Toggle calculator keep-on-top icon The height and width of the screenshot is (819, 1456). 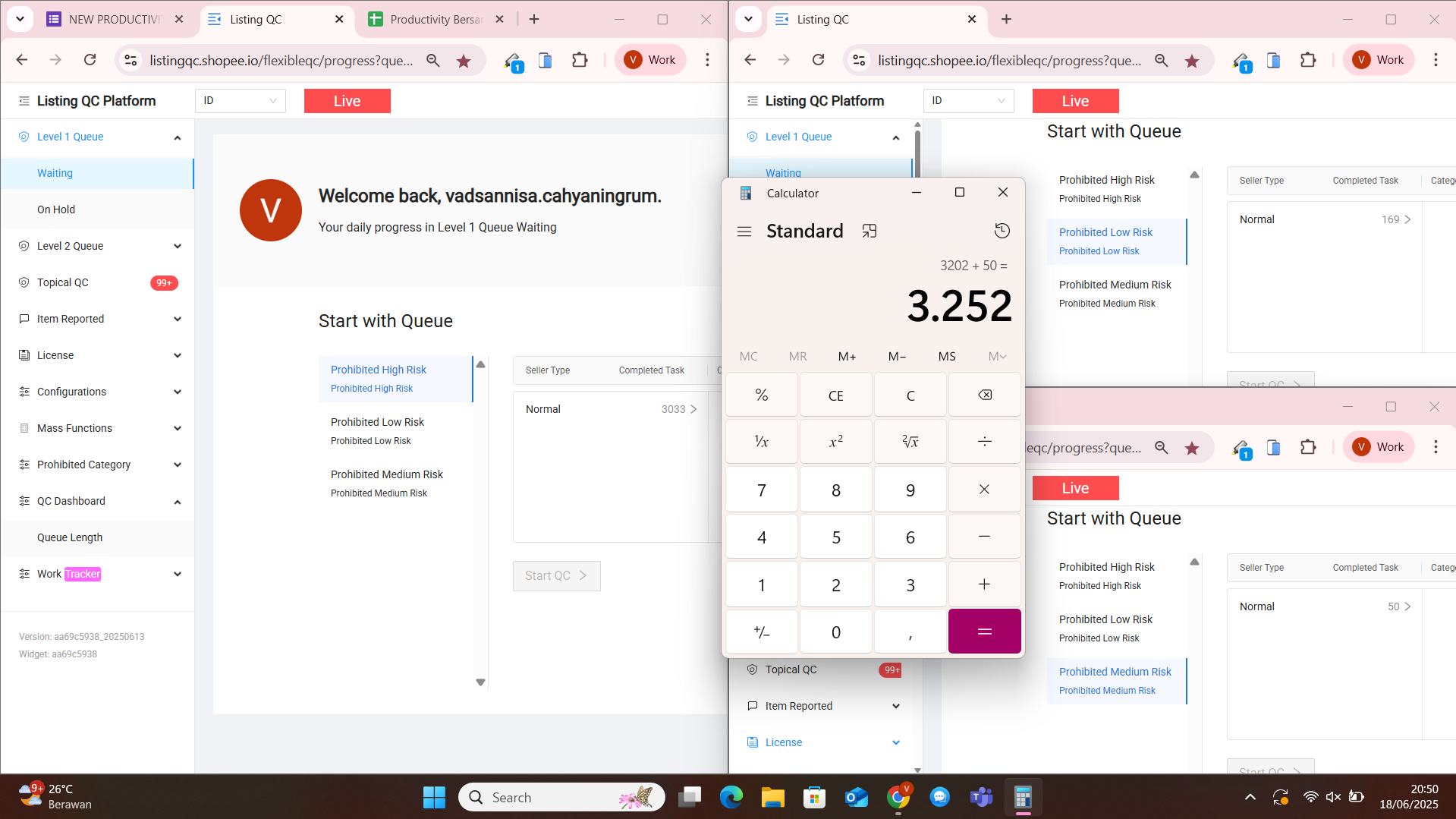tap(870, 231)
